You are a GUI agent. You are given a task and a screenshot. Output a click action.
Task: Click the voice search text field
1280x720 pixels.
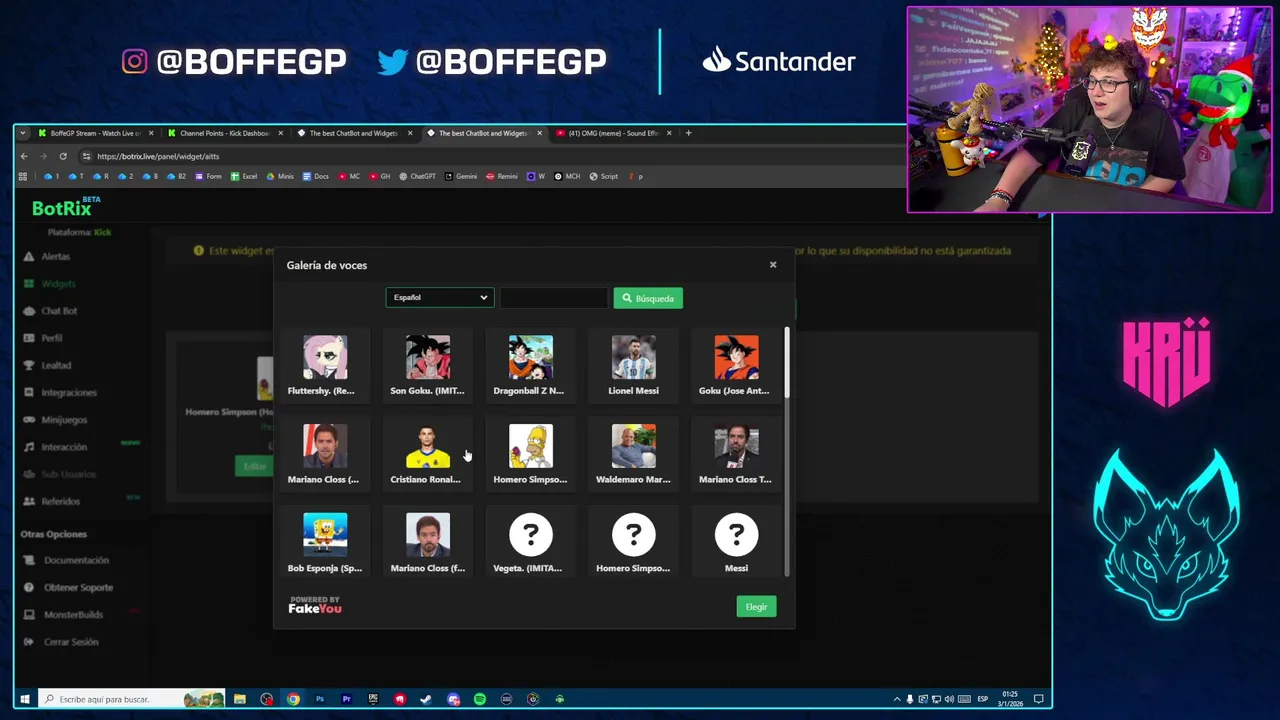click(x=553, y=298)
